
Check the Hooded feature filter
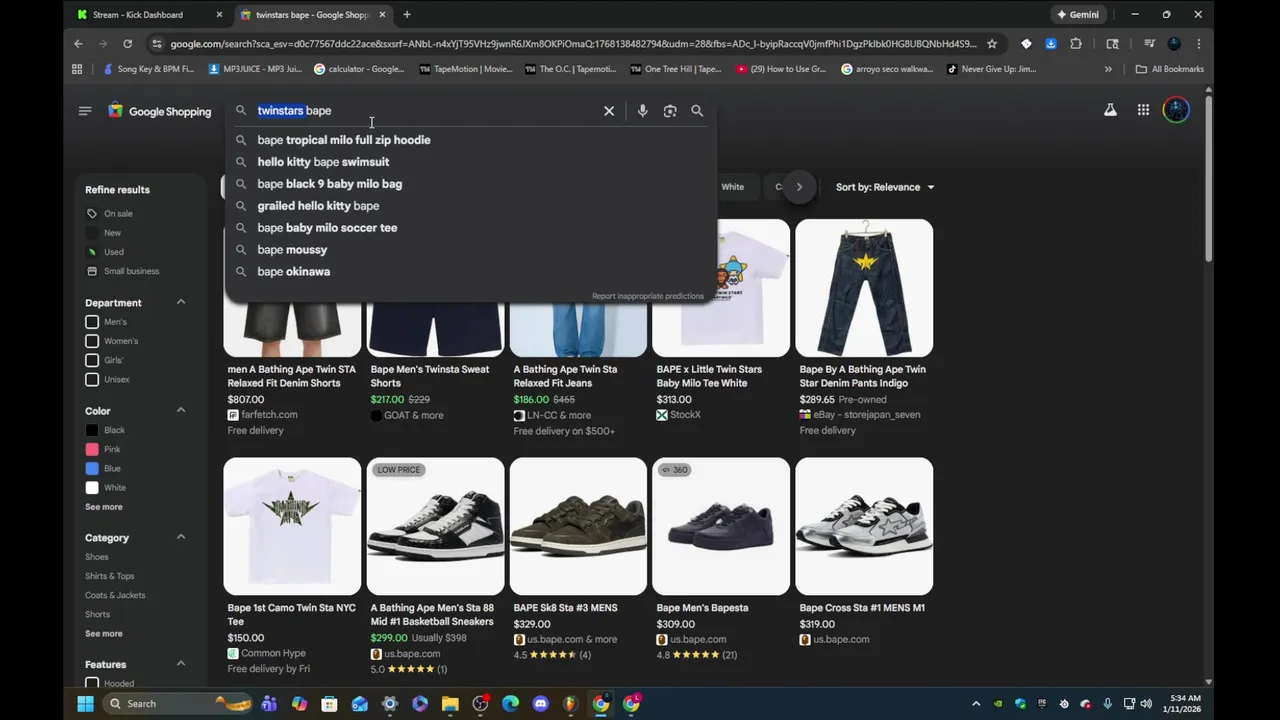coord(92,683)
